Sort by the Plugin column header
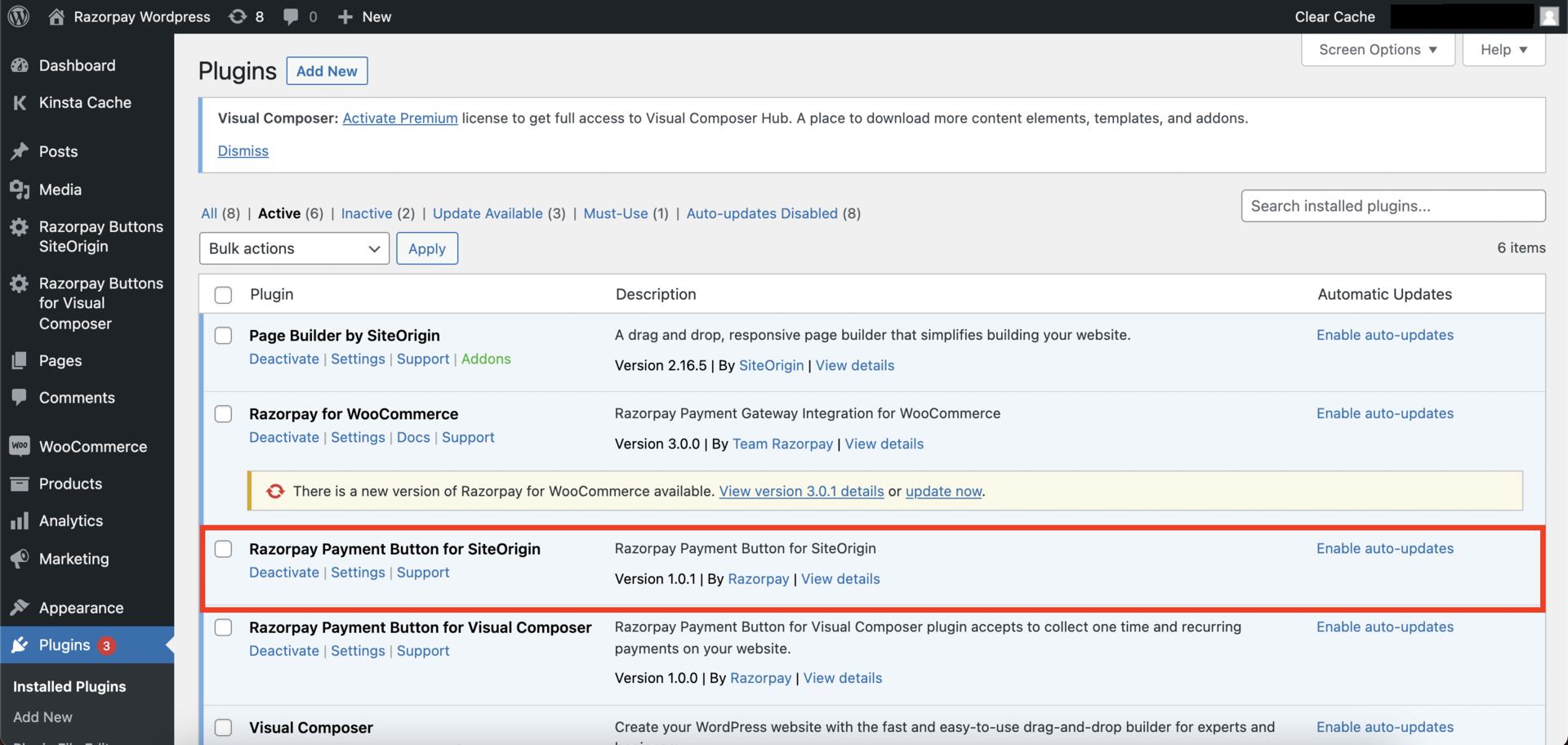This screenshot has height=745, width=1568. tap(271, 294)
